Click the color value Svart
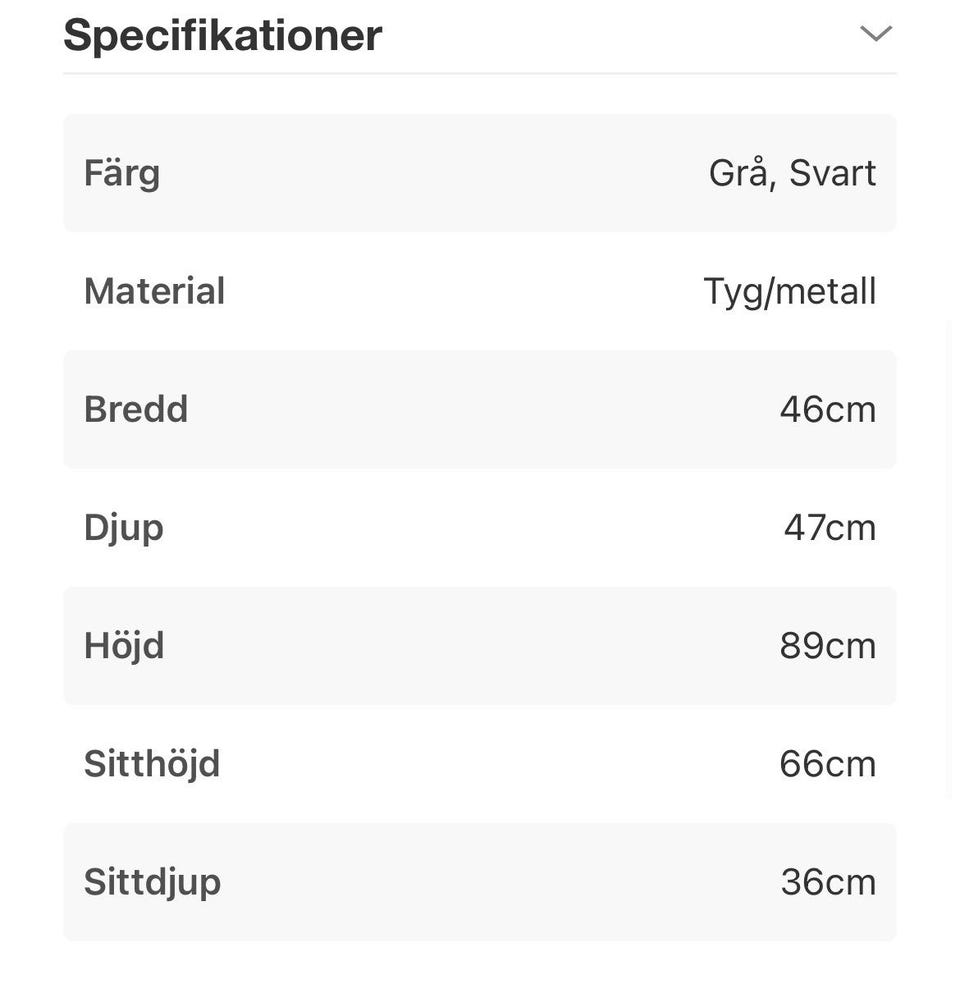 [832, 173]
